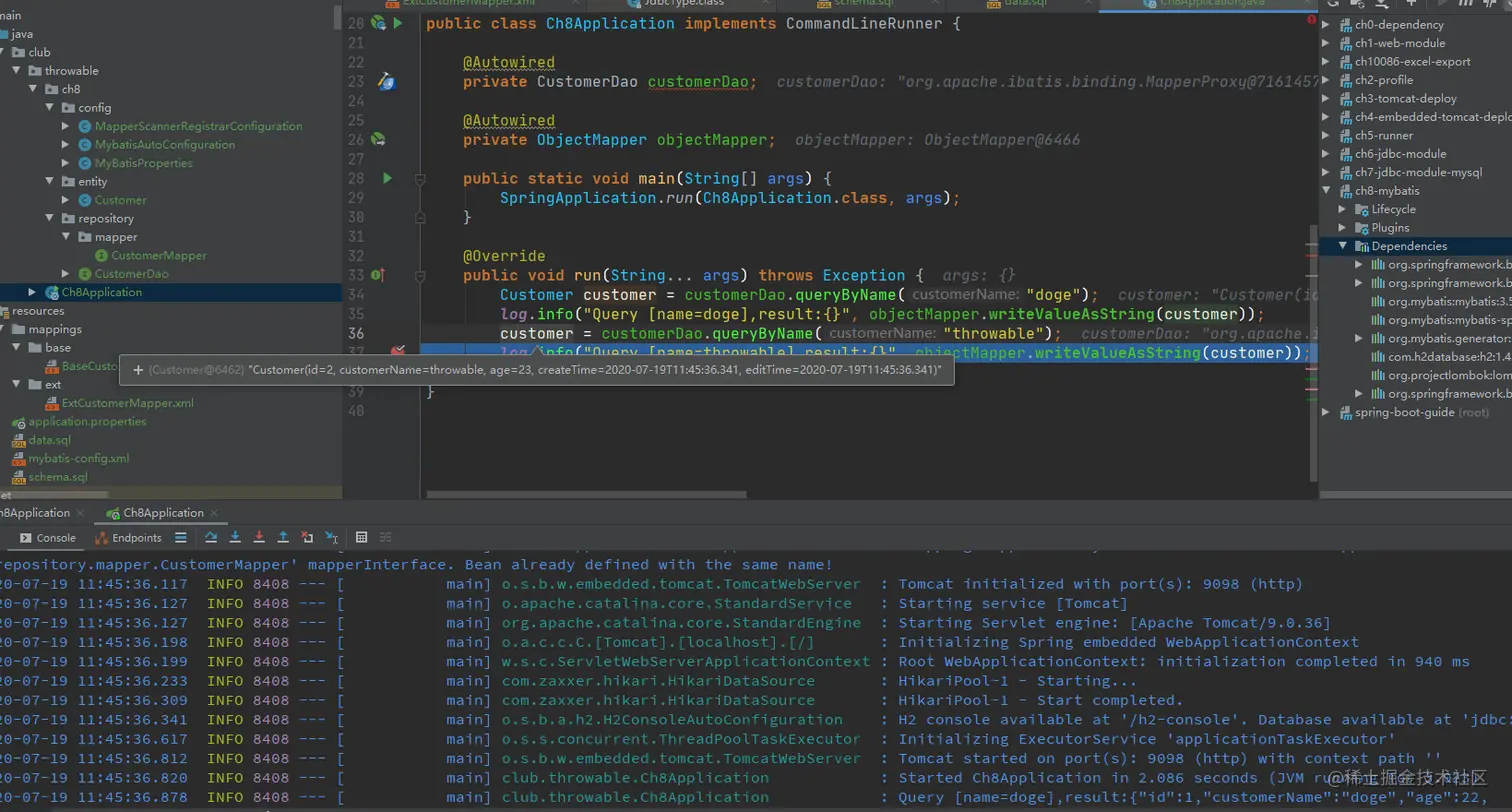The height and width of the screenshot is (812, 1512).
Task: Click the Step Into debugger icon
Action: pyautogui.click(x=235, y=538)
